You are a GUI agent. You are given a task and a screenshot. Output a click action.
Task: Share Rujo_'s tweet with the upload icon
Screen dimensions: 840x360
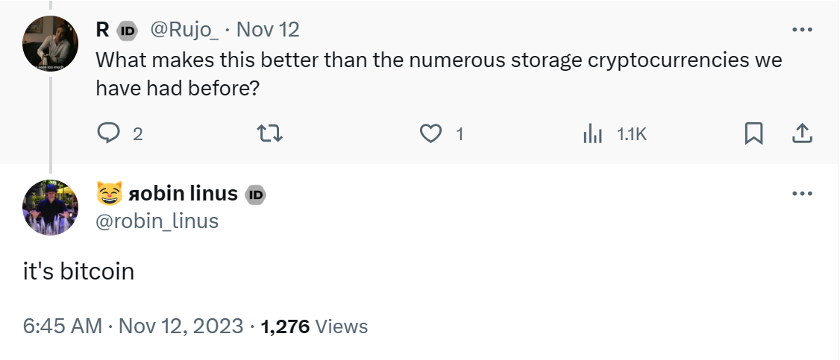[x=802, y=134]
